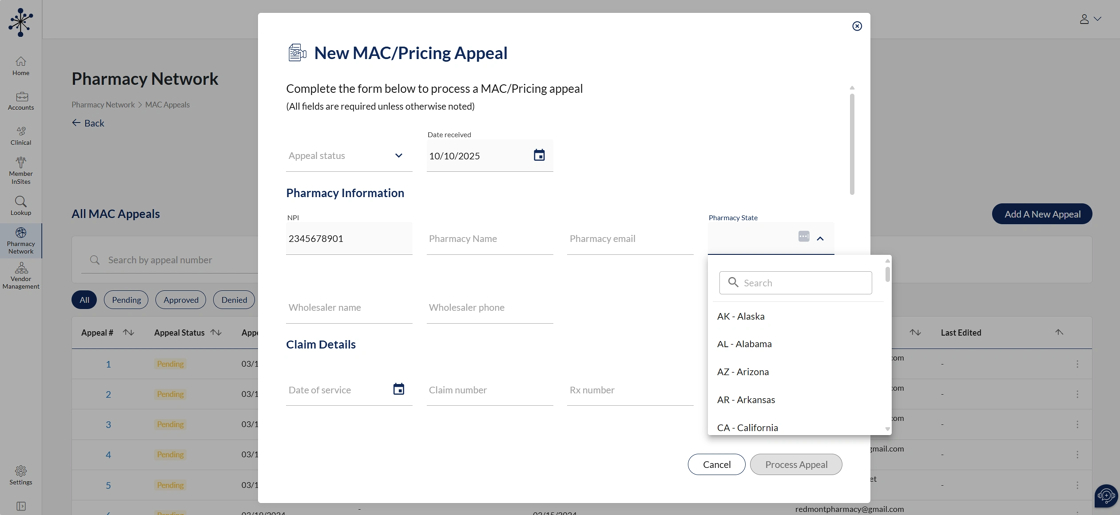Screen dimensions: 1120x515
Task: Choose AK - Alaska in state list
Action: click(741, 316)
